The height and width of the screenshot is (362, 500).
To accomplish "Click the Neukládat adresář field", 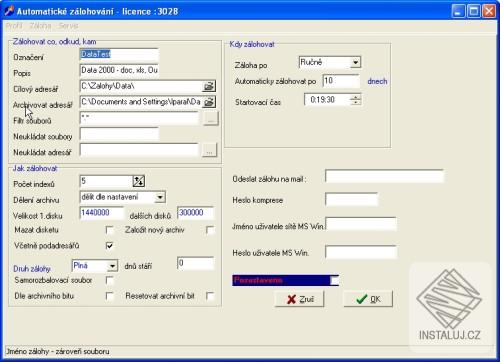I will 139,150.
